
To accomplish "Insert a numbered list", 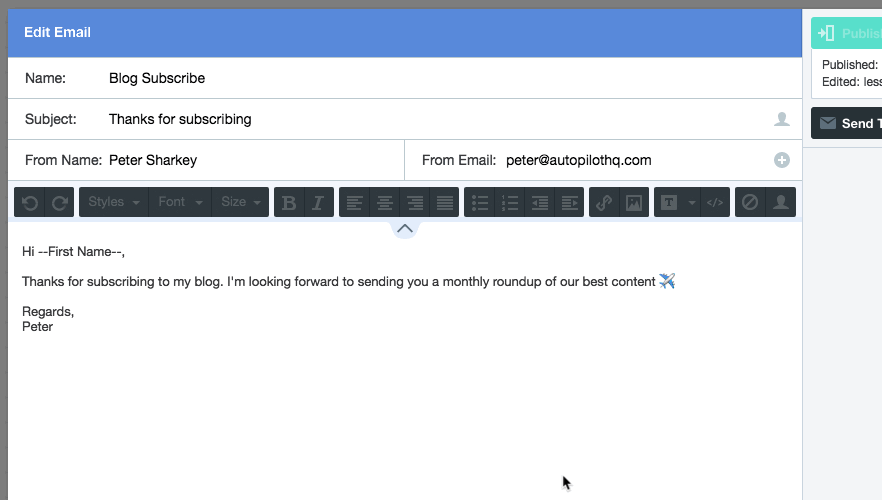I will (510, 203).
